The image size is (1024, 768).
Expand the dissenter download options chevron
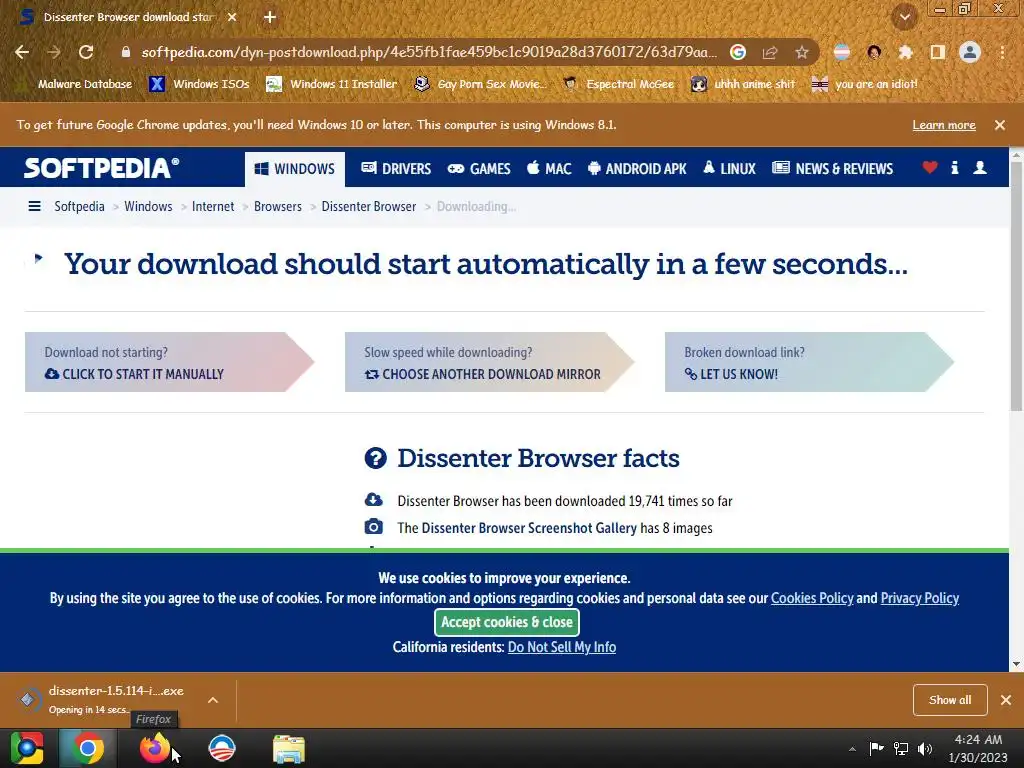click(x=213, y=700)
